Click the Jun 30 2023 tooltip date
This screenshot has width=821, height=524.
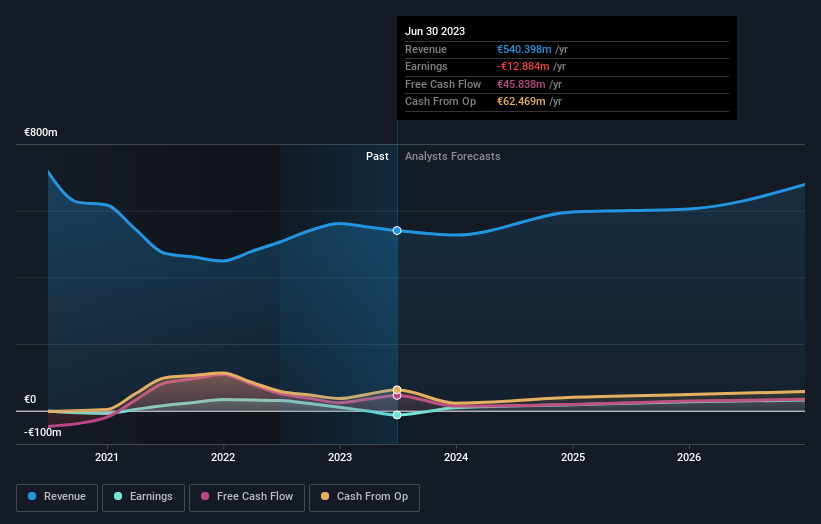(x=435, y=31)
